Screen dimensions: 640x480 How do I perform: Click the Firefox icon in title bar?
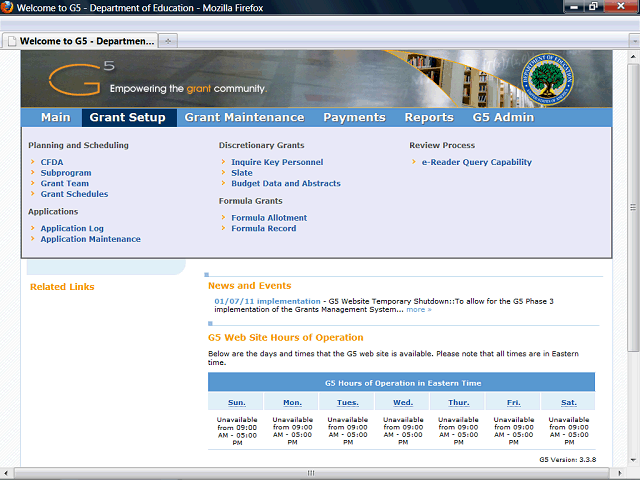coord(7,7)
